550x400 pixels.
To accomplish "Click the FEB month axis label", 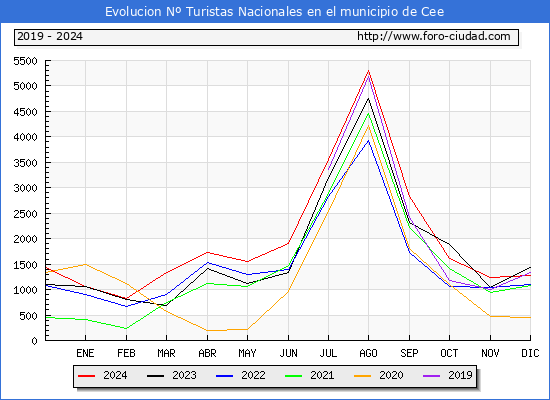I will pyautogui.click(x=126, y=353).
